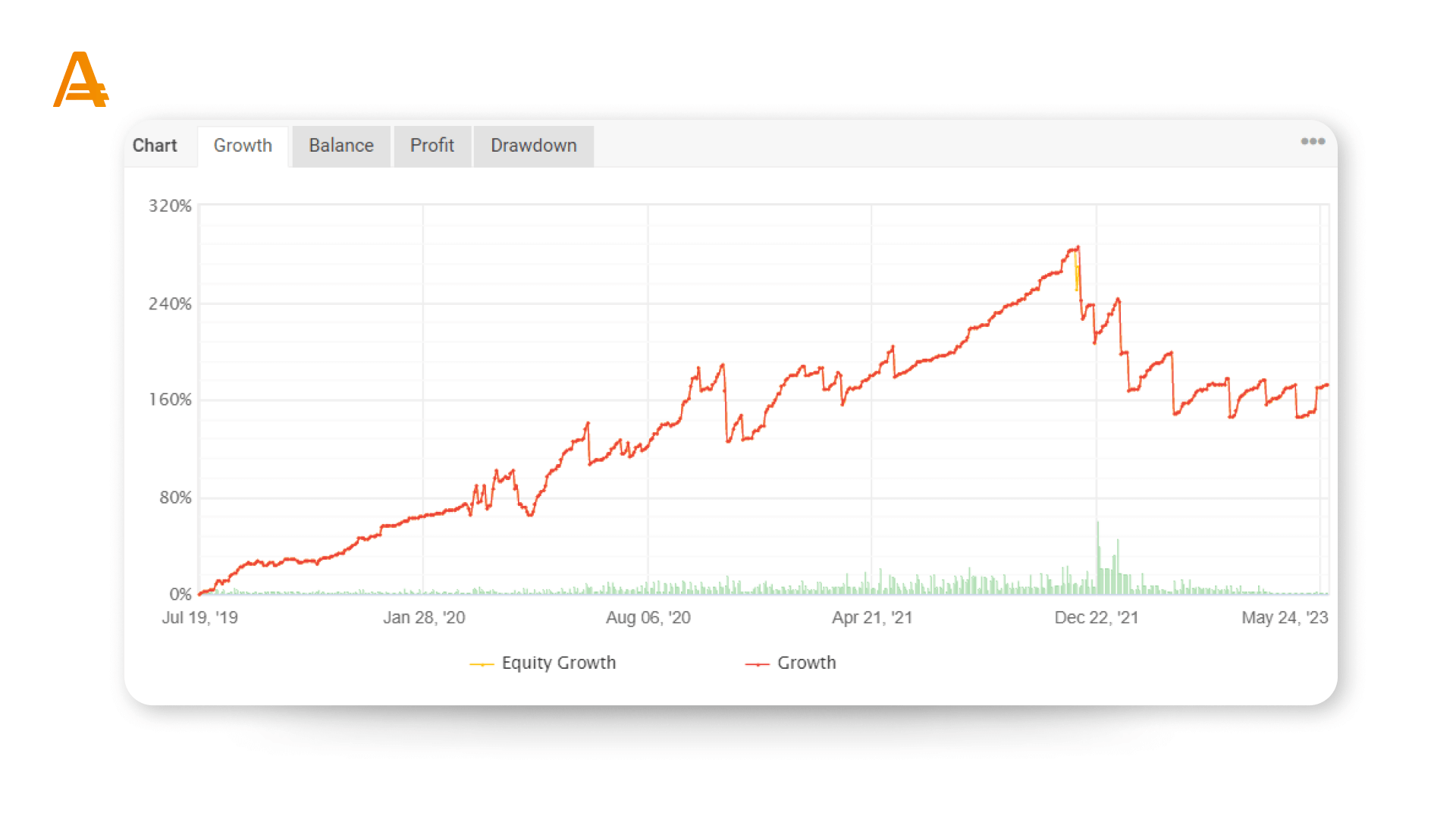The image size is (1456, 819).
Task: Click the 320% y-axis label
Action: pos(170,206)
